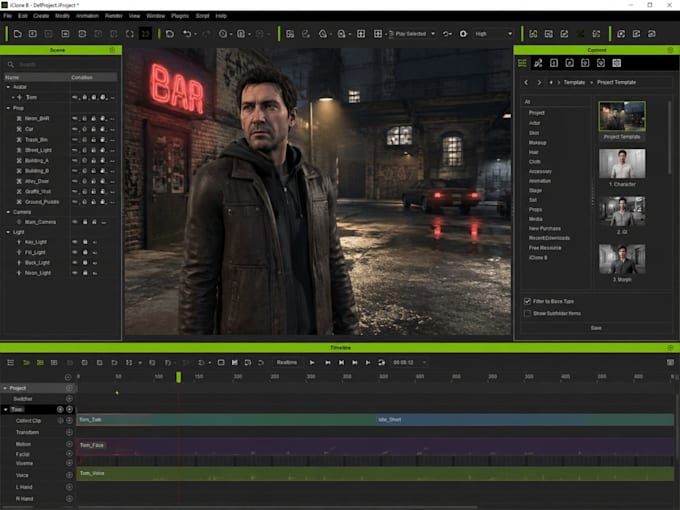Open the Plugins menu

point(180,16)
